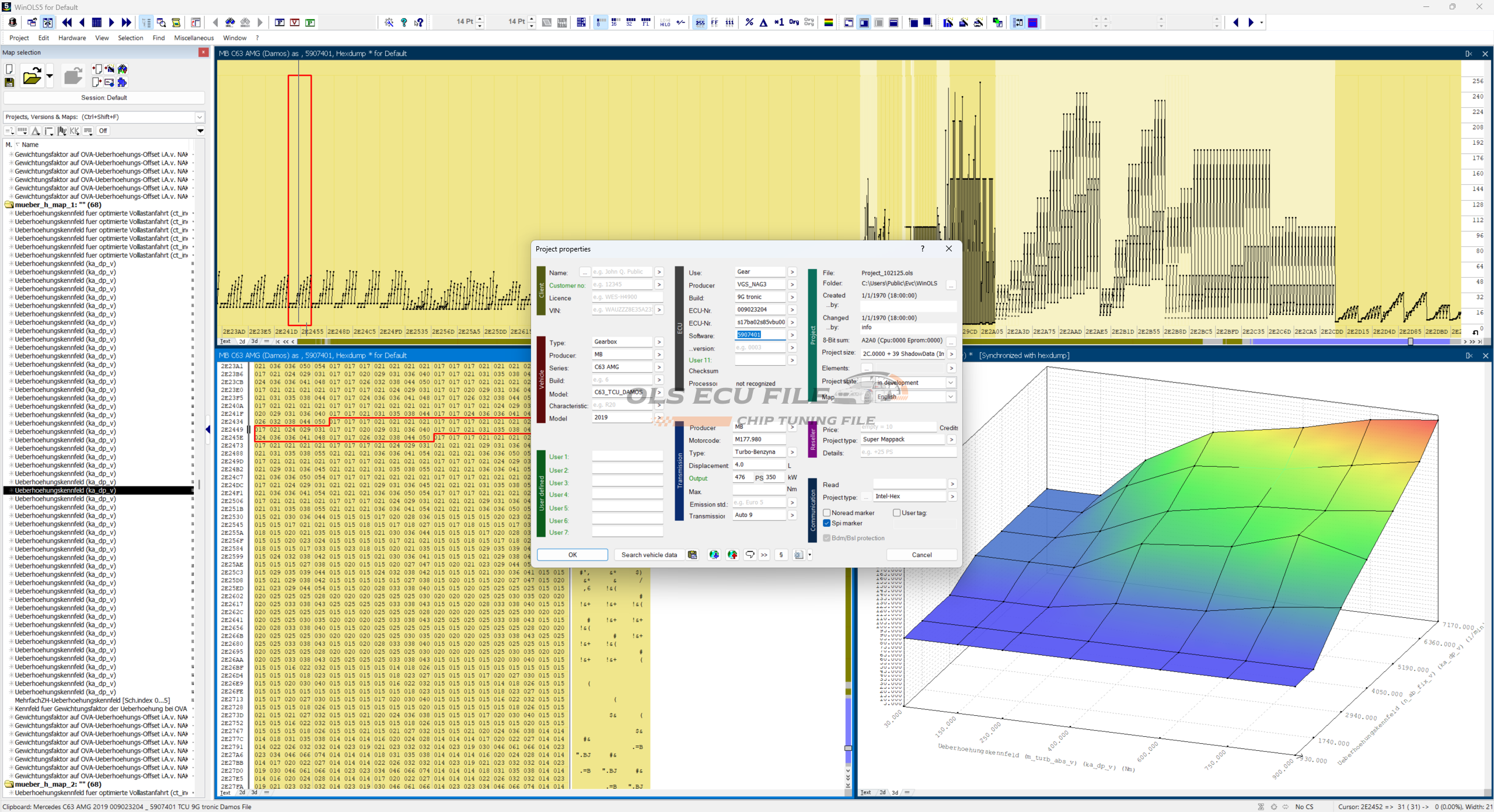Open project folder icon in Map selection
This screenshot has width=1494, height=812.
tap(32, 76)
